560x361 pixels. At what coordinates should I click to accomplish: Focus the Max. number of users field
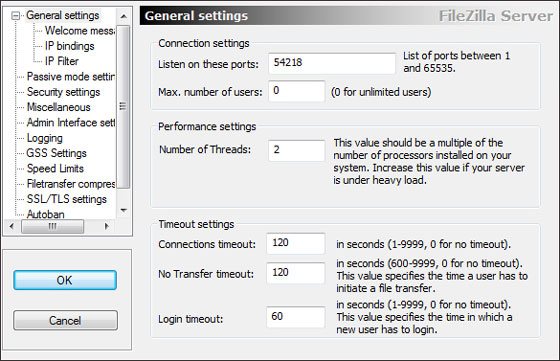[x=297, y=91]
